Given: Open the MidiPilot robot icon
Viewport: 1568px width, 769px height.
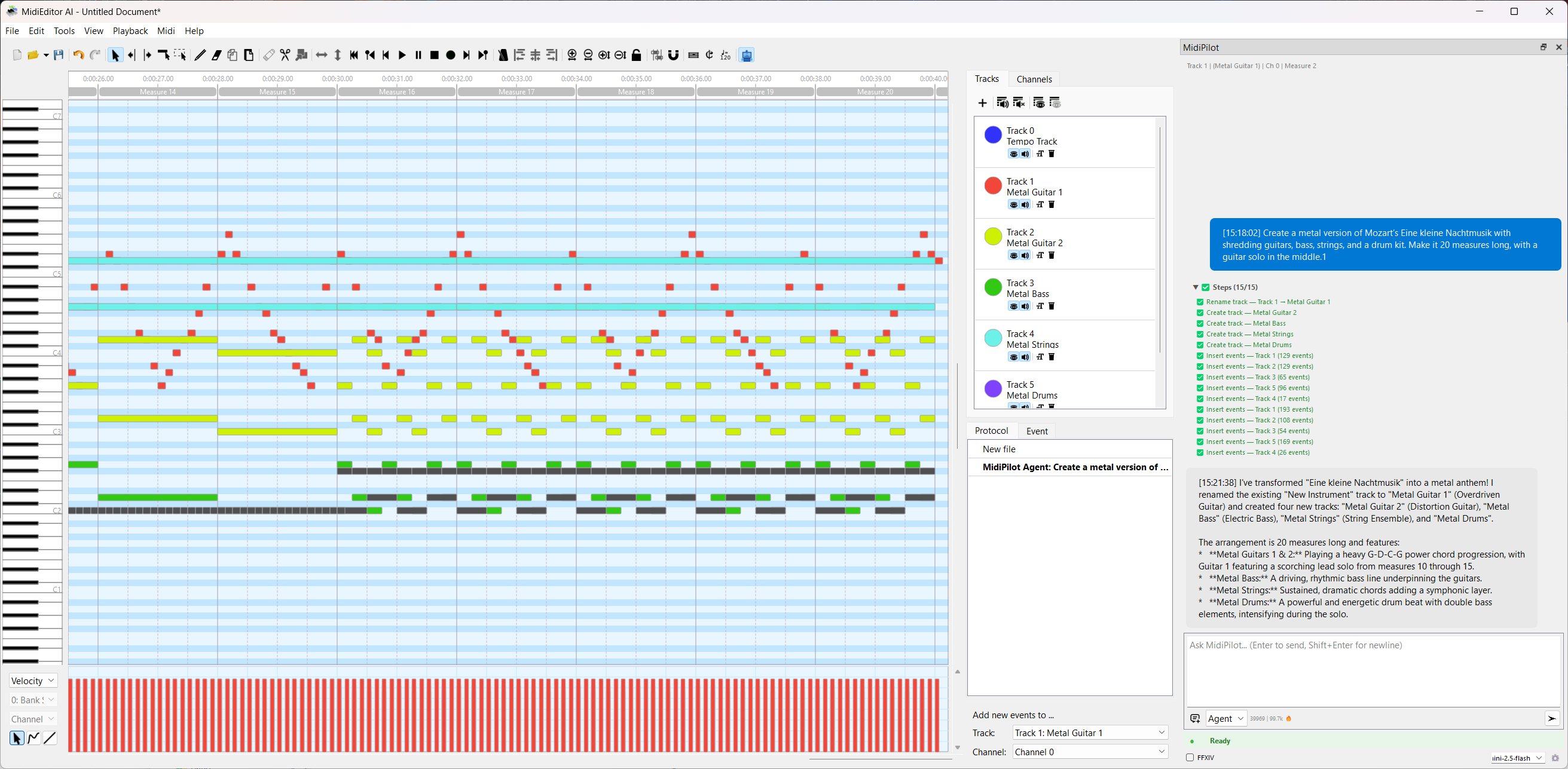Looking at the screenshot, I should pyautogui.click(x=746, y=56).
